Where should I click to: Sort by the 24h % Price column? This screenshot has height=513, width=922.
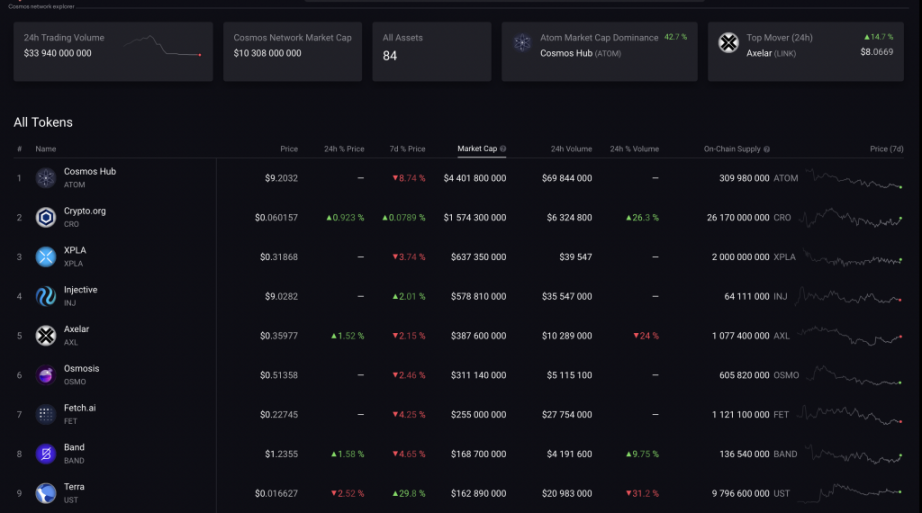click(344, 149)
